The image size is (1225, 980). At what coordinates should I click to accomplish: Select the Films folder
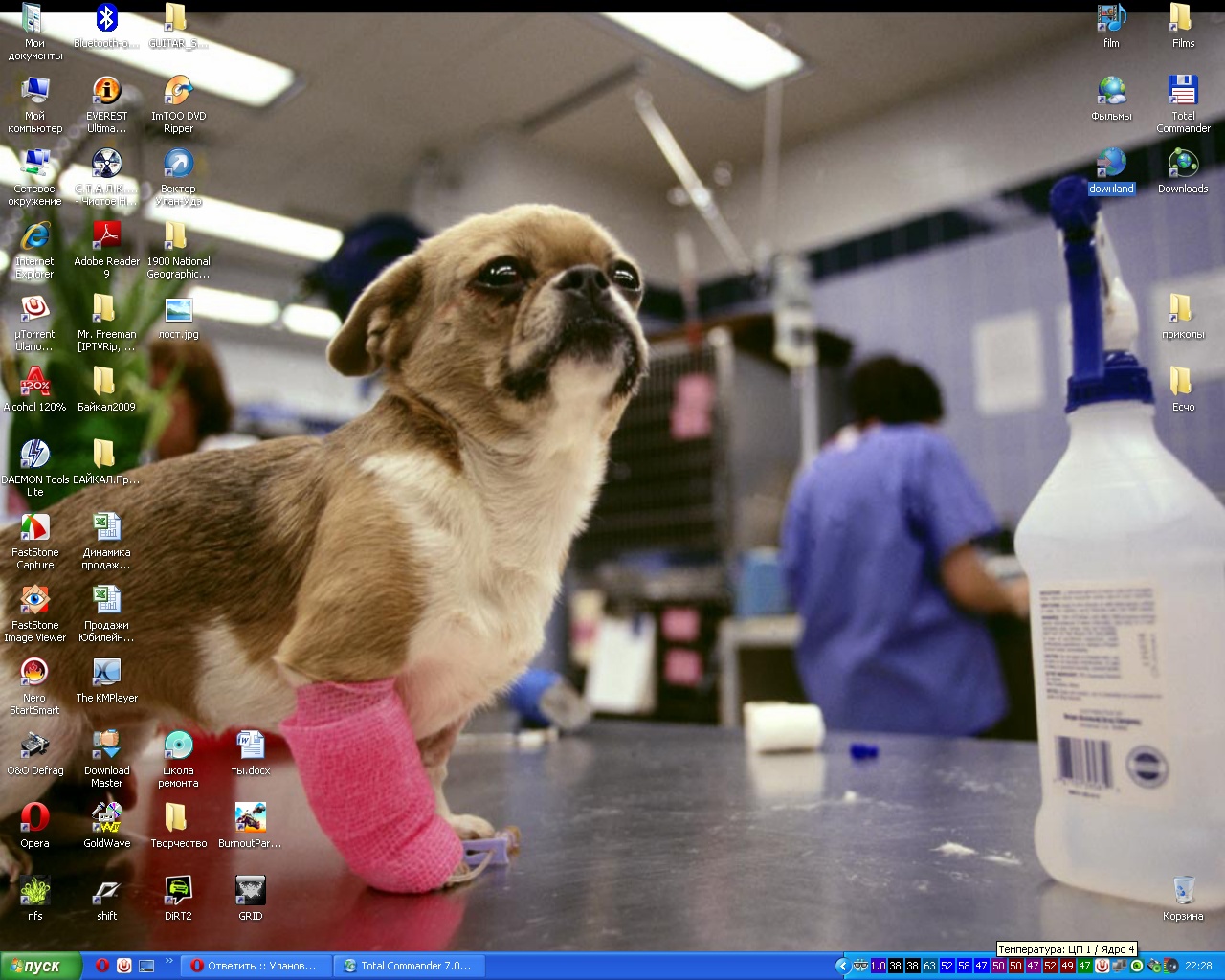[1183, 26]
